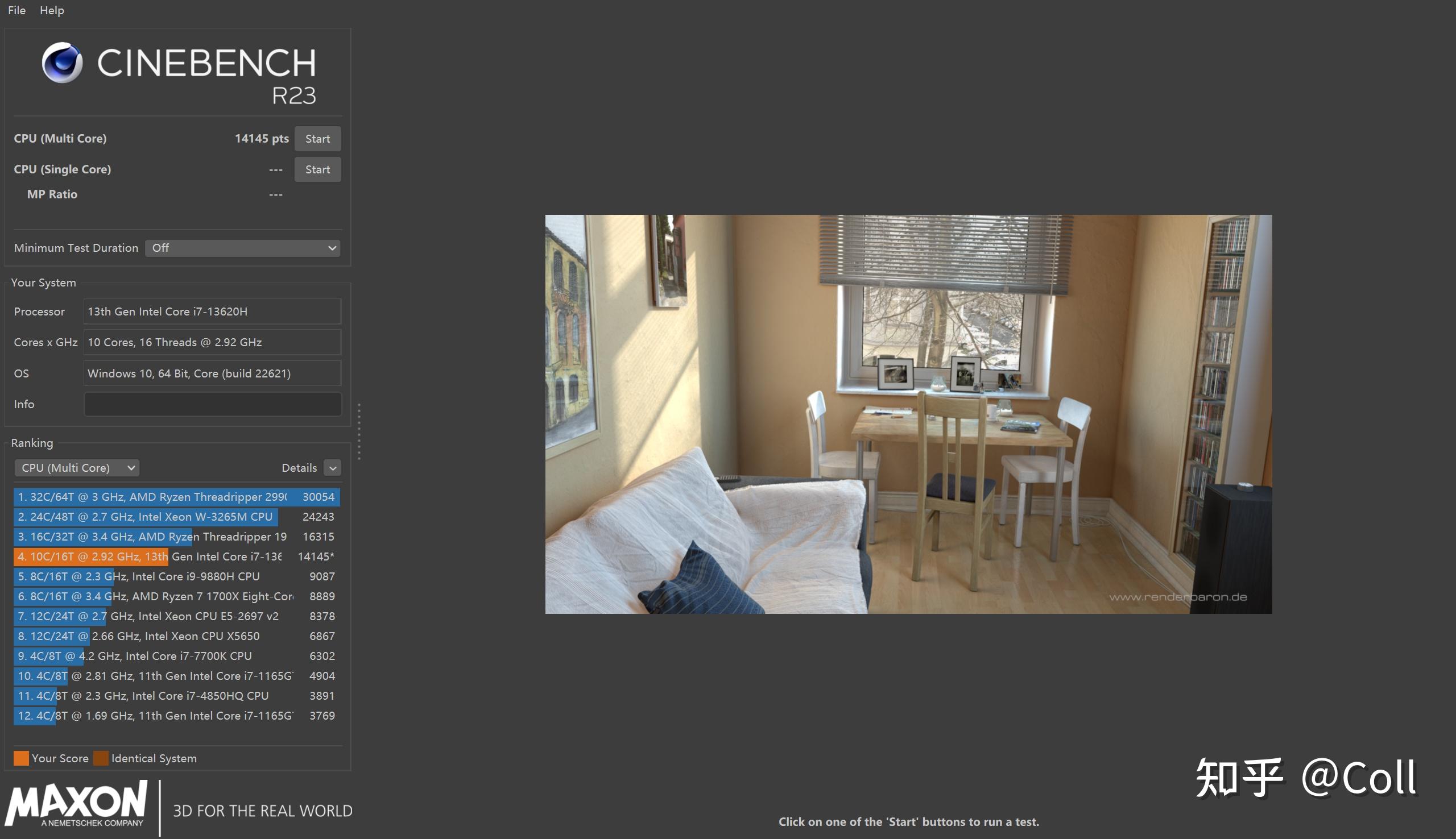
Task: Click the rendered room preview image
Action: click(x=908, y=414)
